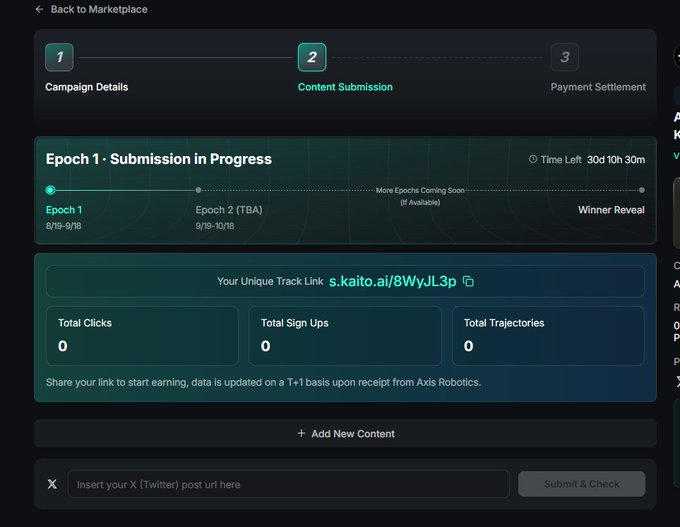Open Campaign Details step label
The image size is (680, 527).
point(87,87)
